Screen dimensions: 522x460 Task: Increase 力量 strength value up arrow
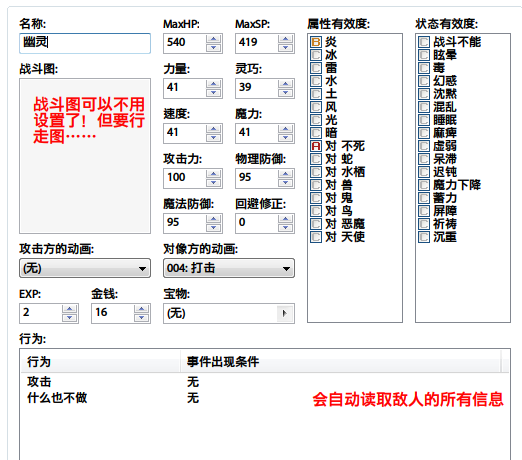point(213,84)
